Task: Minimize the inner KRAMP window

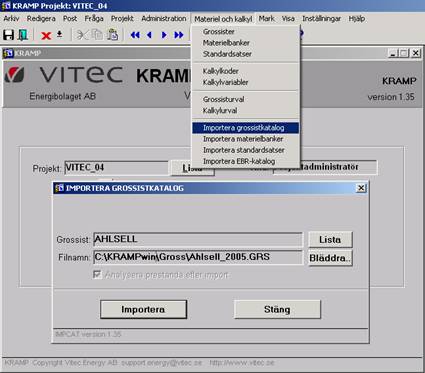Action: pyautogui.click(x=393, y=53)
